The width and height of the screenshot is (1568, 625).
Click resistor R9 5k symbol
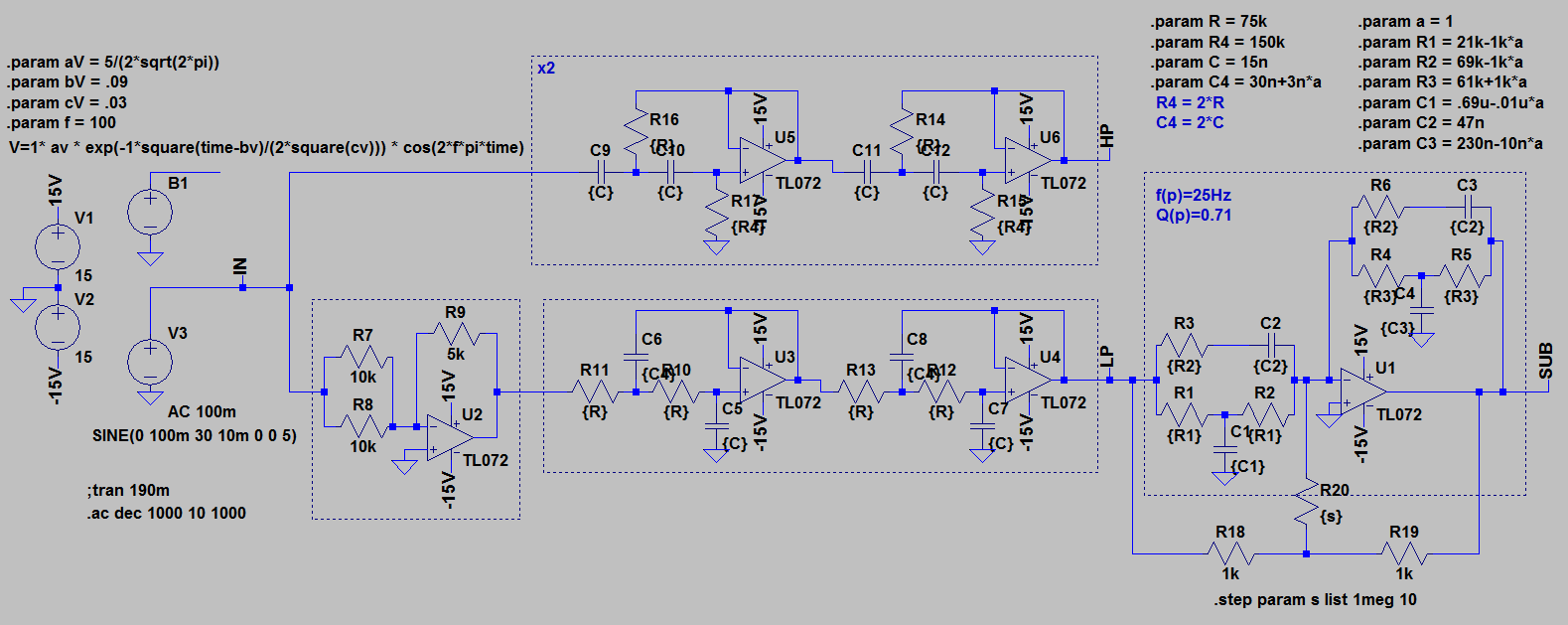coord(456,334)
